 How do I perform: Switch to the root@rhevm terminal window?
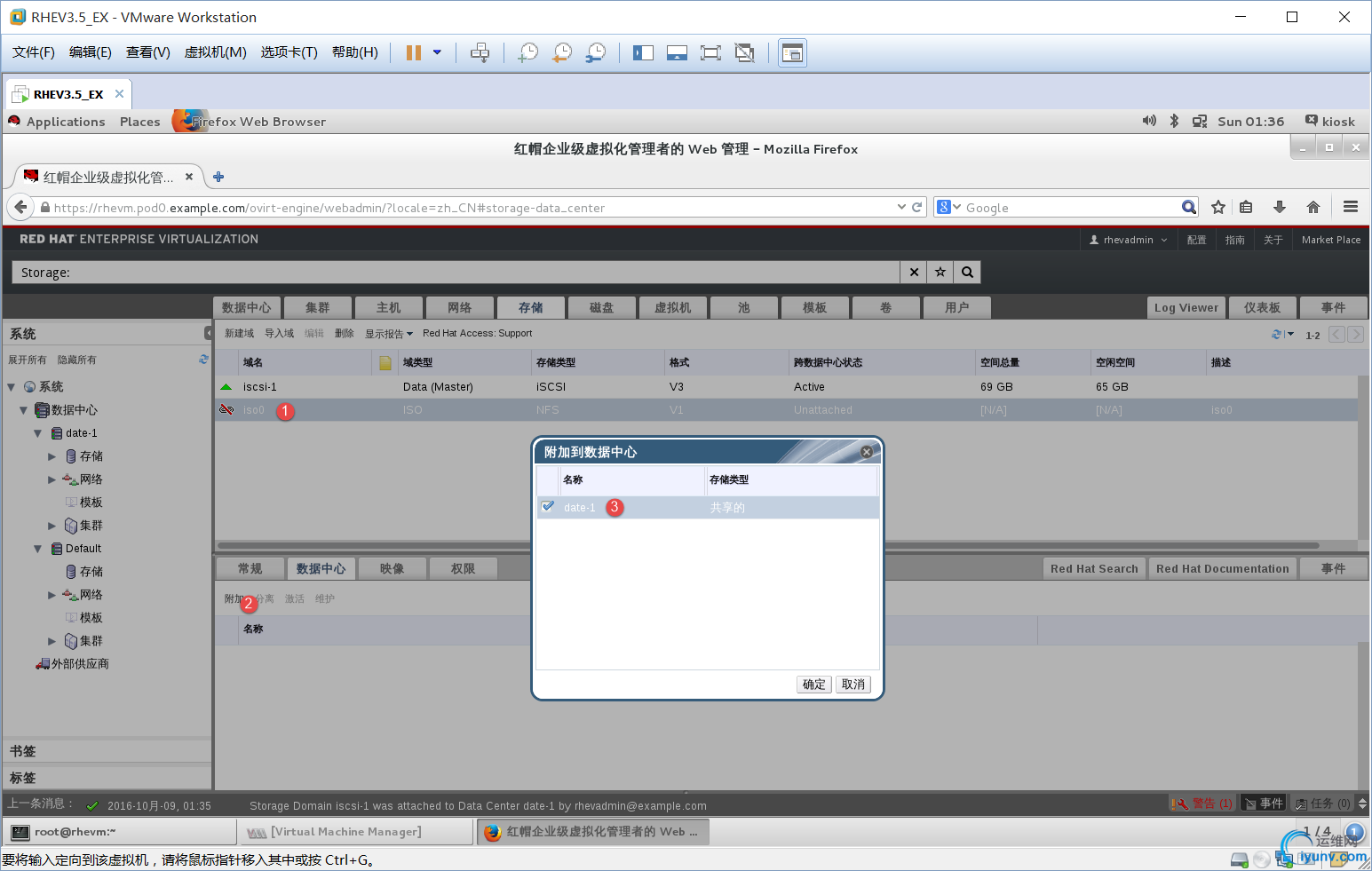click(121, 832)
